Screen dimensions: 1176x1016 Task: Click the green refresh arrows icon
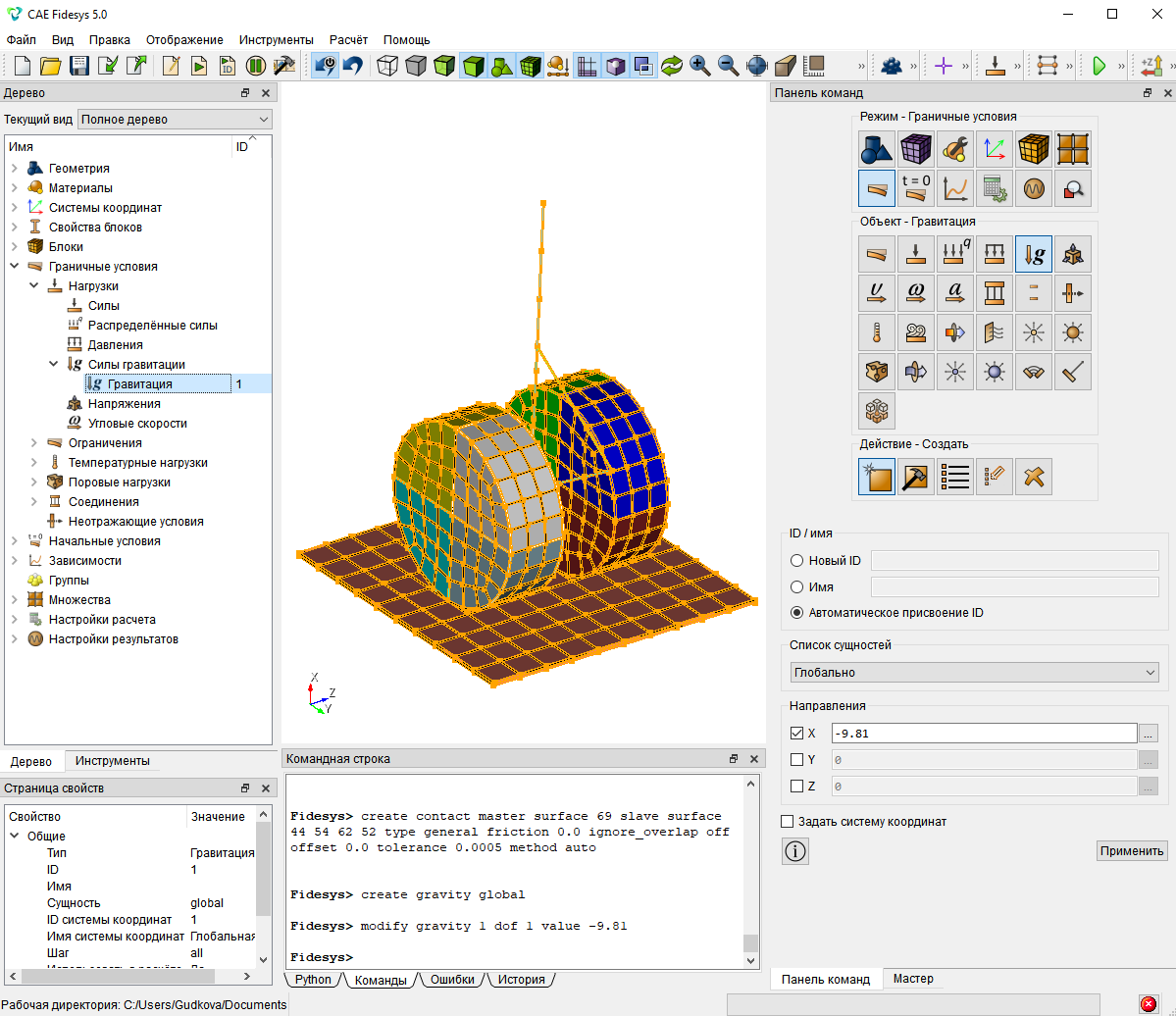tap(671, 66)
